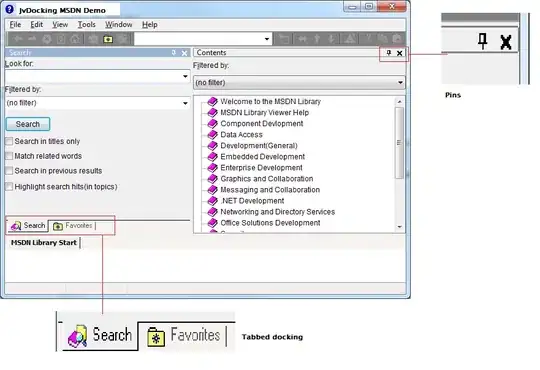Open Contents panel filter dropdown

tap(400, 83)
